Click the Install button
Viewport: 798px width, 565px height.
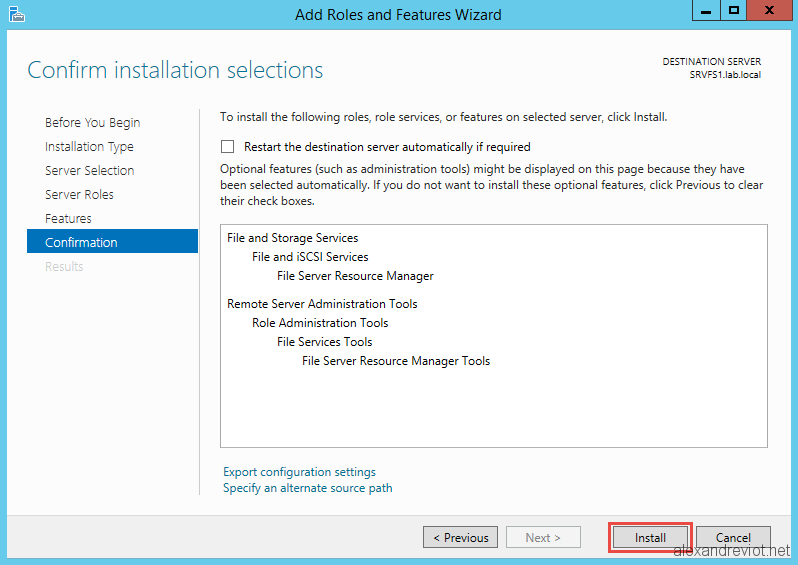[x=650, y=538]
